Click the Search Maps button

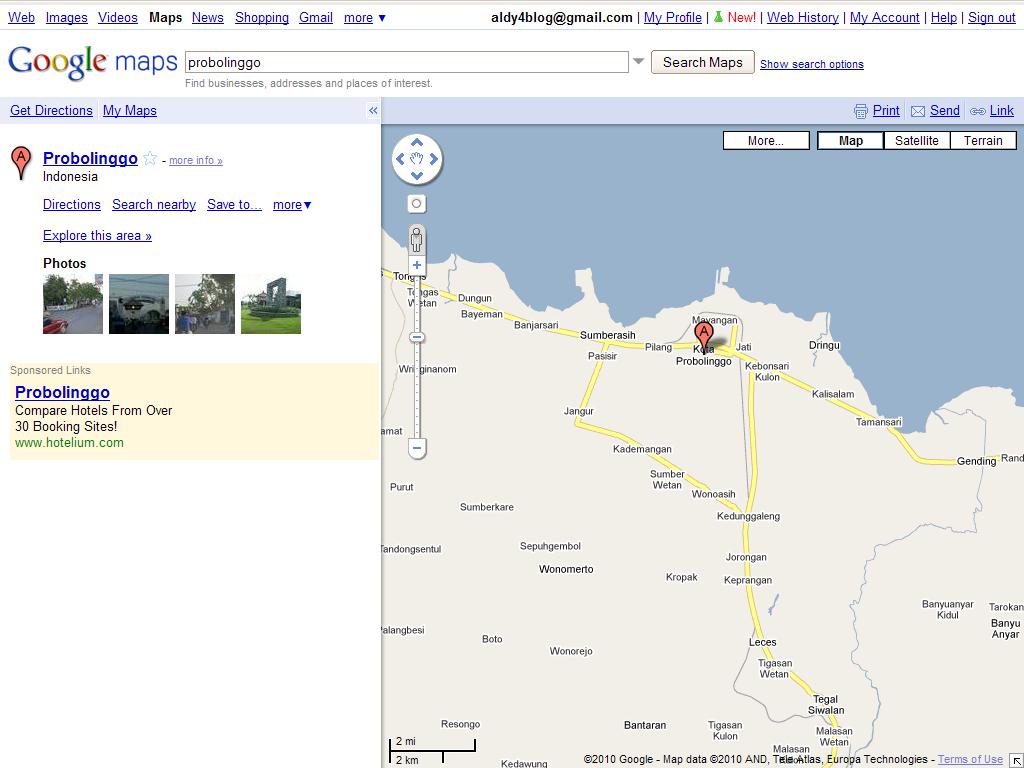point(702,61)
